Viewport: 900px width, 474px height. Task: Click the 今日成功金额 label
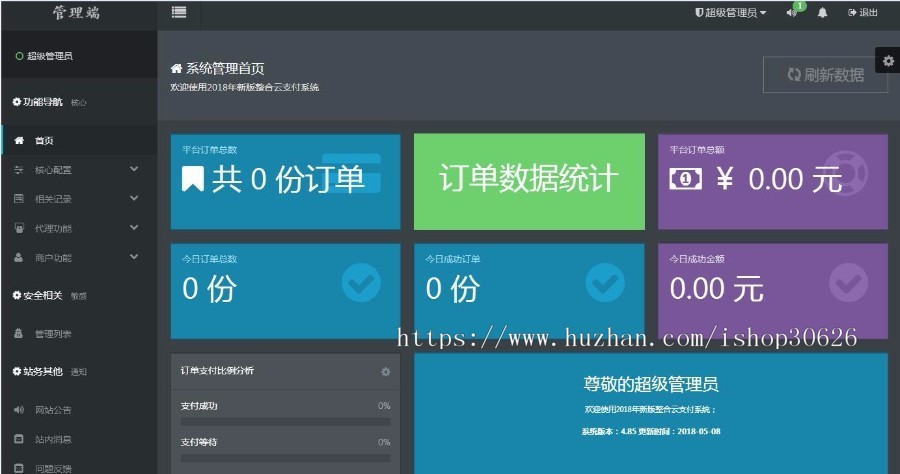(x=697, y=259)
